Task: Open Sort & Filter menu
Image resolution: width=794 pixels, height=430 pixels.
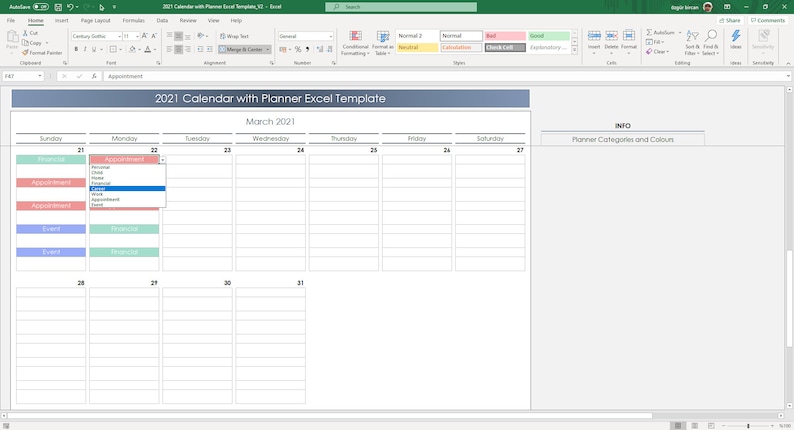Action: (692, 43)
